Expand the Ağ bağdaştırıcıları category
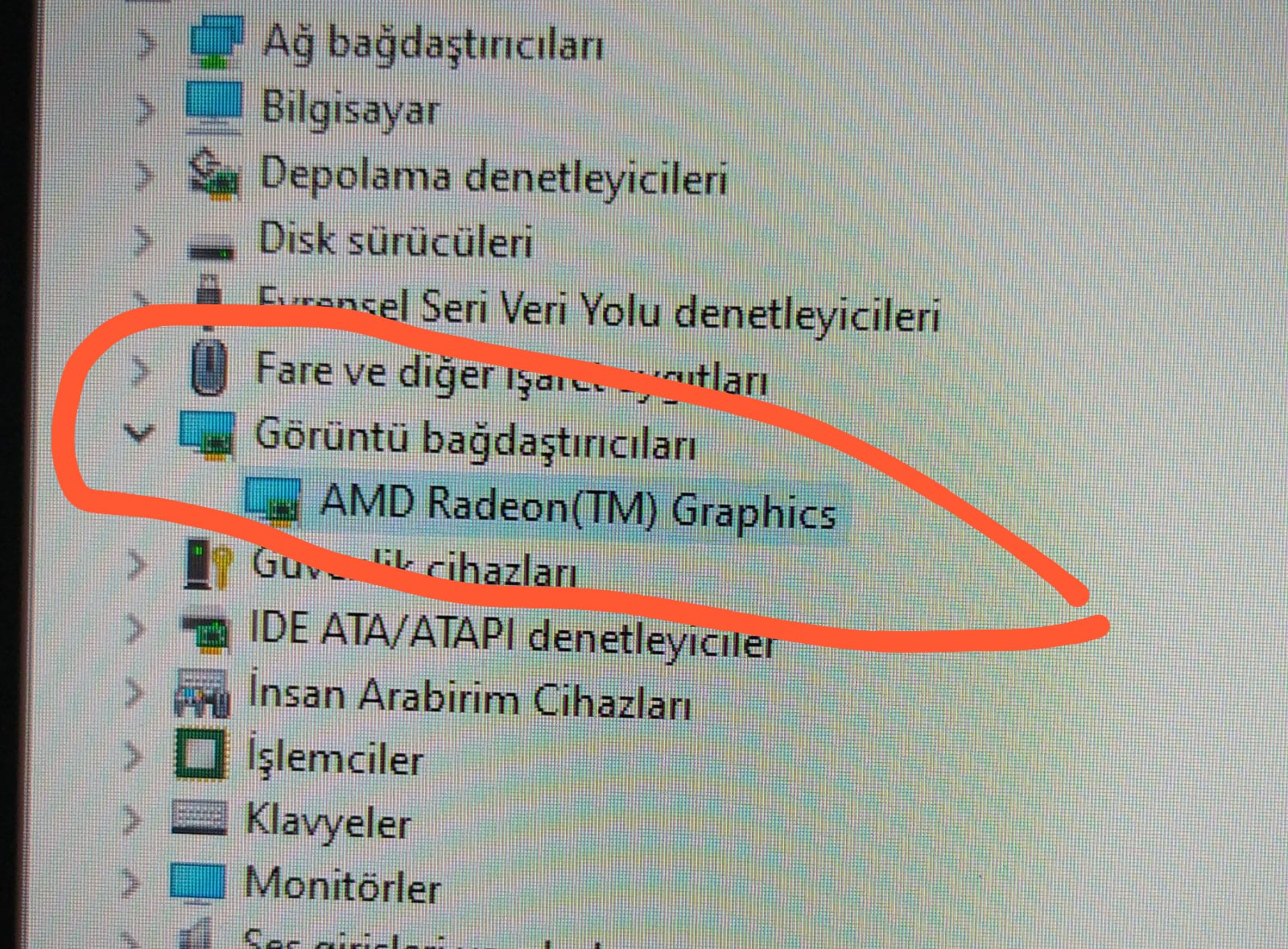The height and width of the screenshot is (949, 1288). point(145,43)
